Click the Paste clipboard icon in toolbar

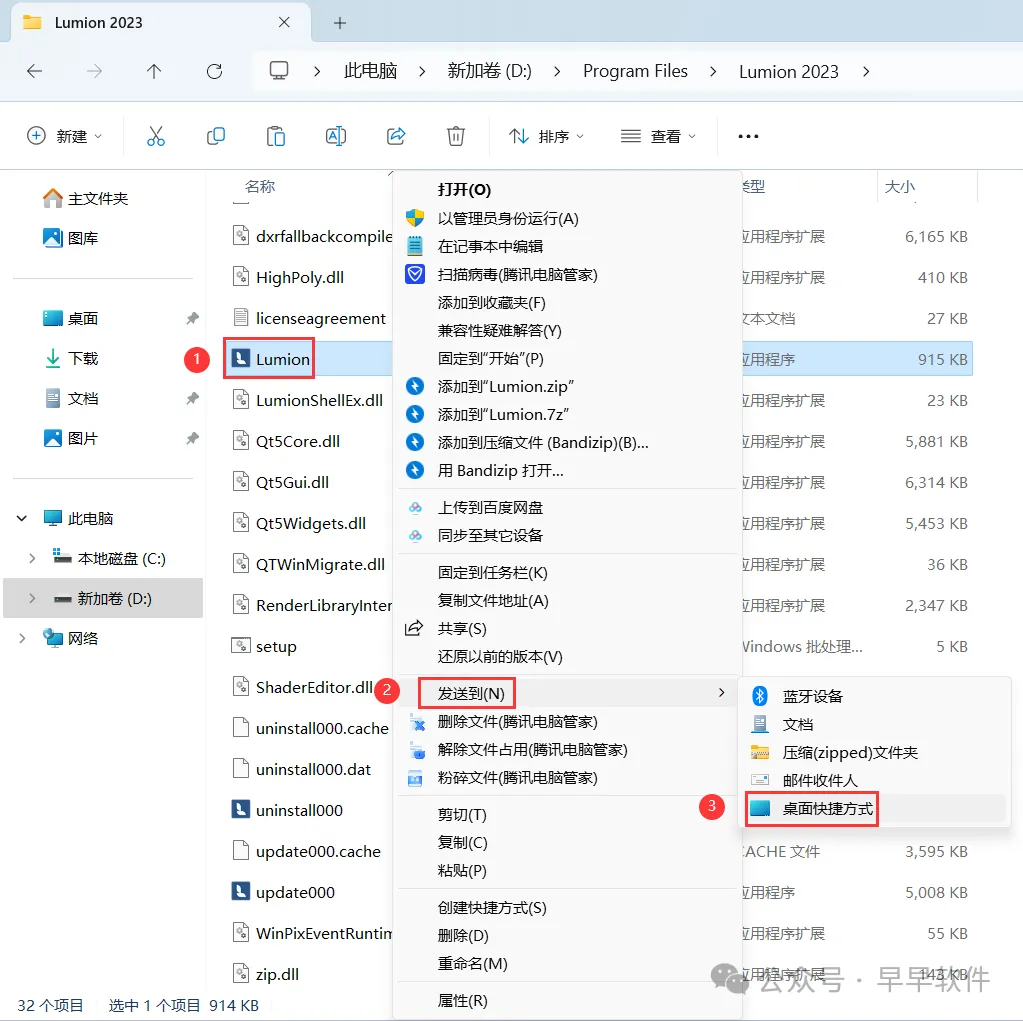276,136
